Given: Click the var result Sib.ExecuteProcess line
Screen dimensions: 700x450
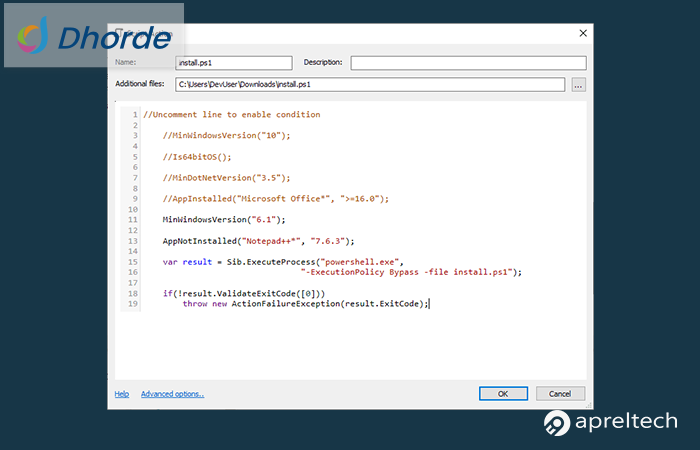Looking at the screenshot, I should 283,262.
